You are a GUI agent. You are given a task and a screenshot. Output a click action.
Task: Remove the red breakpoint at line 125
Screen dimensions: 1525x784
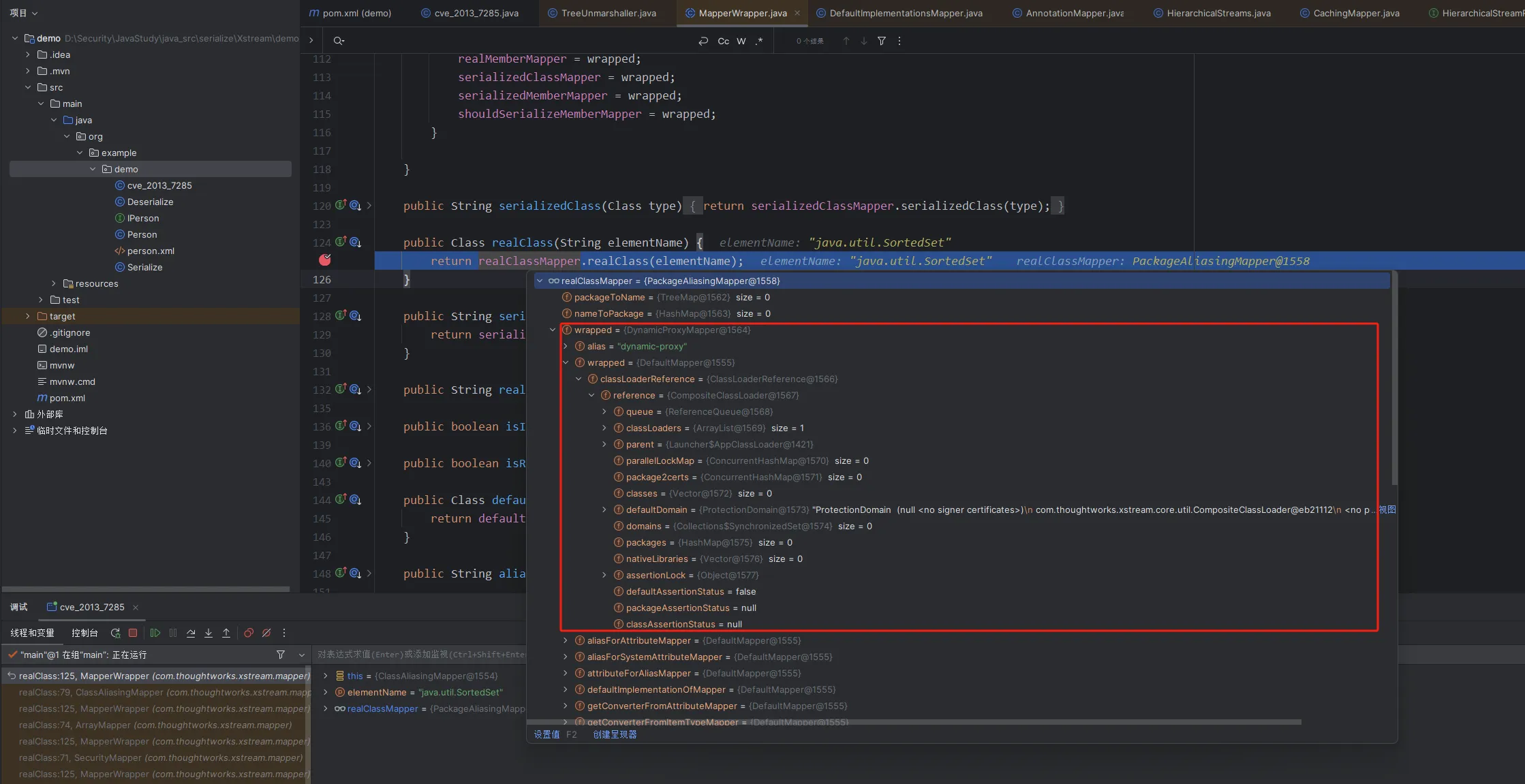[325, 260]
